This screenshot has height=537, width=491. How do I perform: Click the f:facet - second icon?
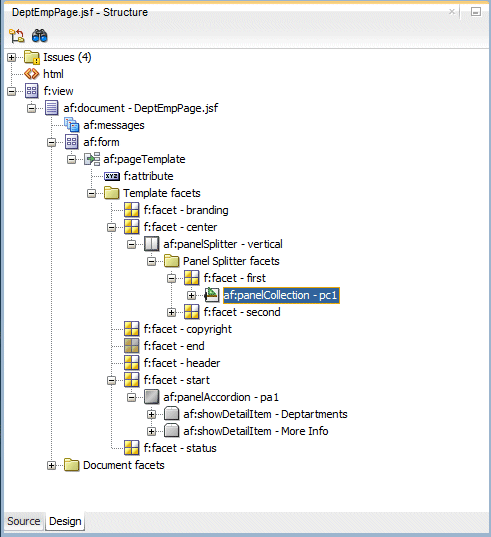click(x=191, y=312)
